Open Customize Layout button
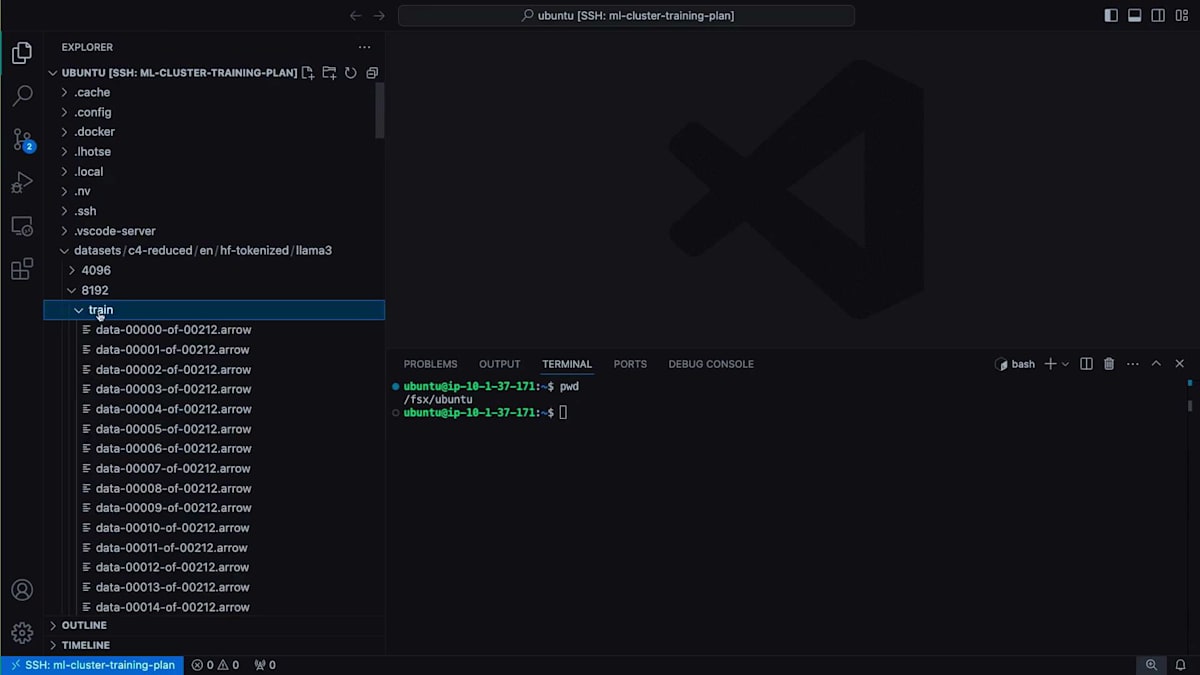This screenshot has width=1200, height=675. coord(1181,16)
